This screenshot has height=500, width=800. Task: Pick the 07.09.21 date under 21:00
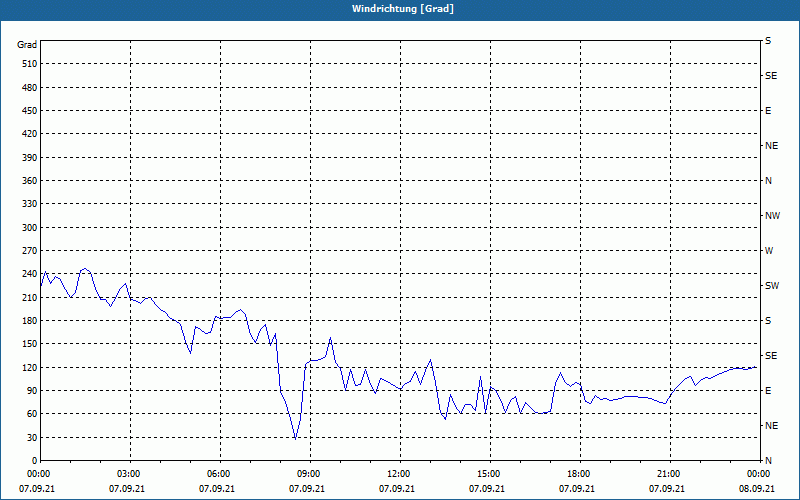667,489
